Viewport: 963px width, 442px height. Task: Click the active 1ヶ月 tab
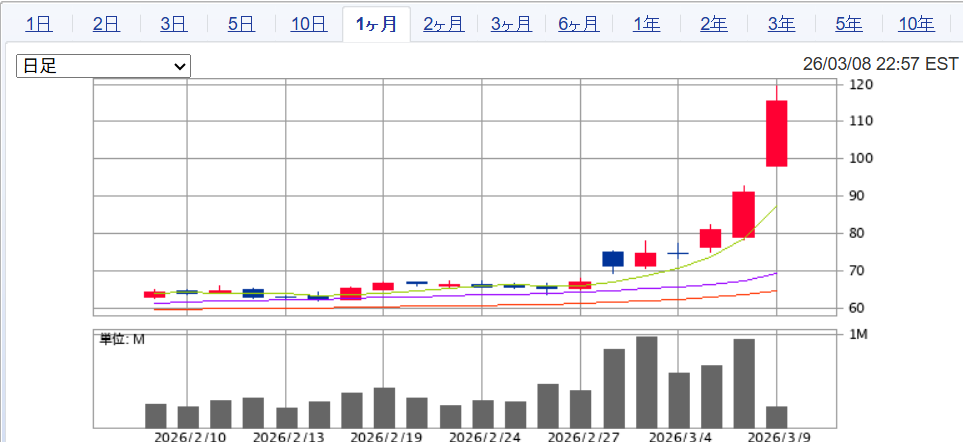pos(376,24)
